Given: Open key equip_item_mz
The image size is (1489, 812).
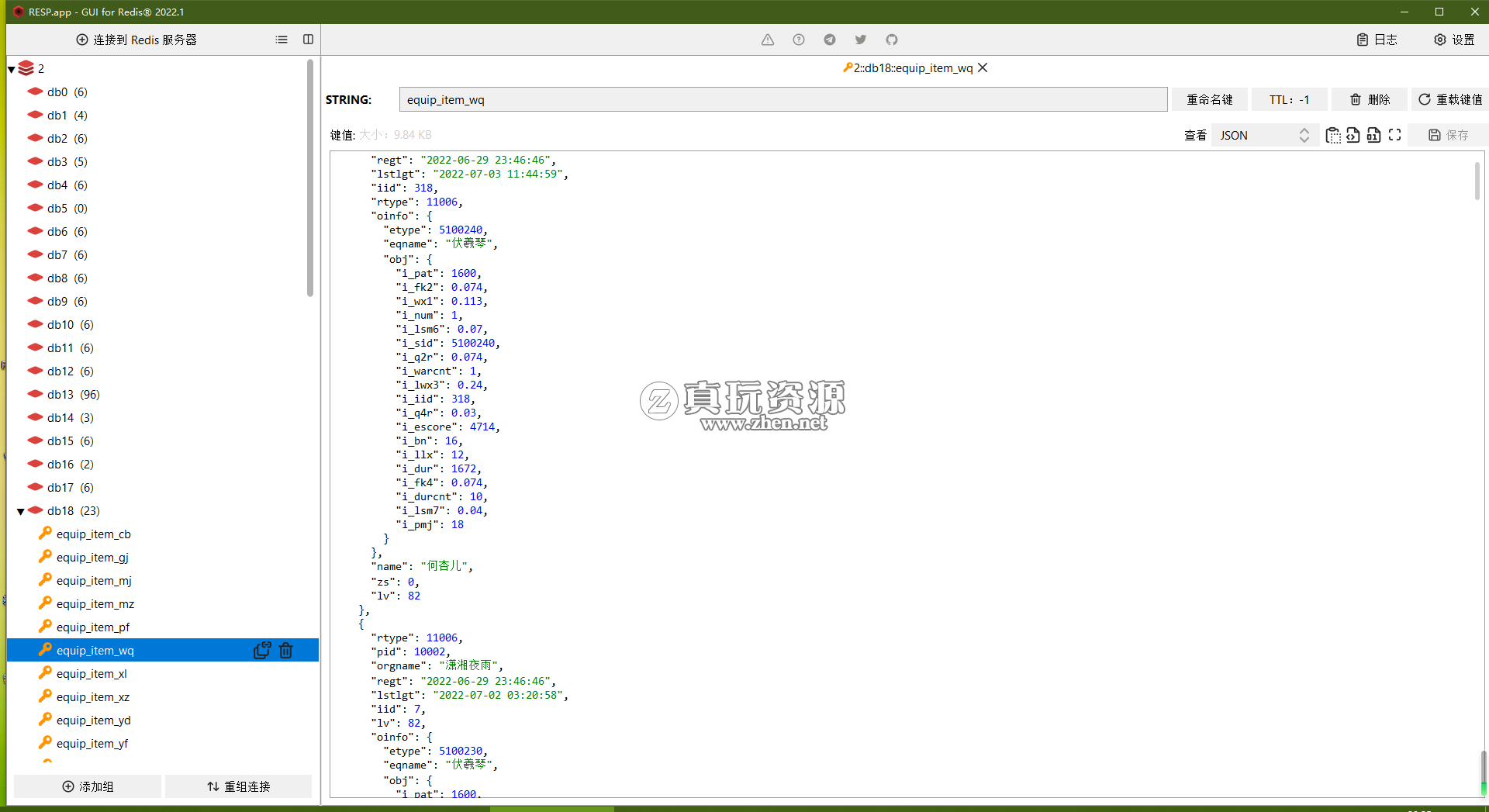Looking at the screenshot, I should [95, 603].
